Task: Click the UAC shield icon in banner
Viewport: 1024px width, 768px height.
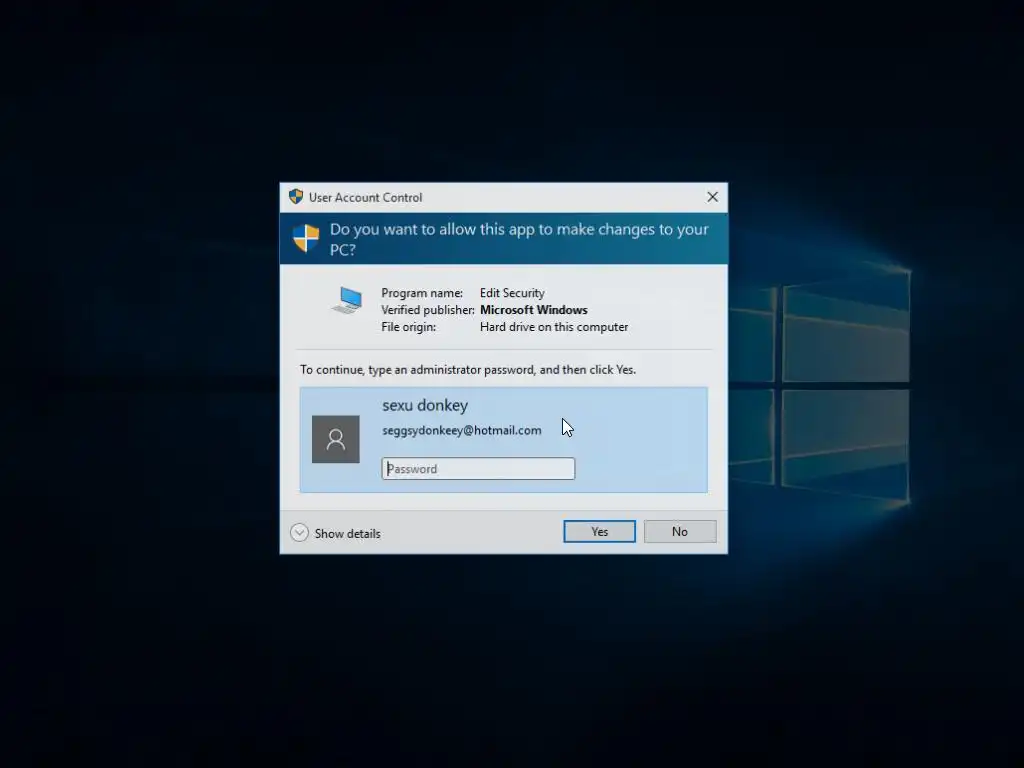Action: [x=306, y=238]
